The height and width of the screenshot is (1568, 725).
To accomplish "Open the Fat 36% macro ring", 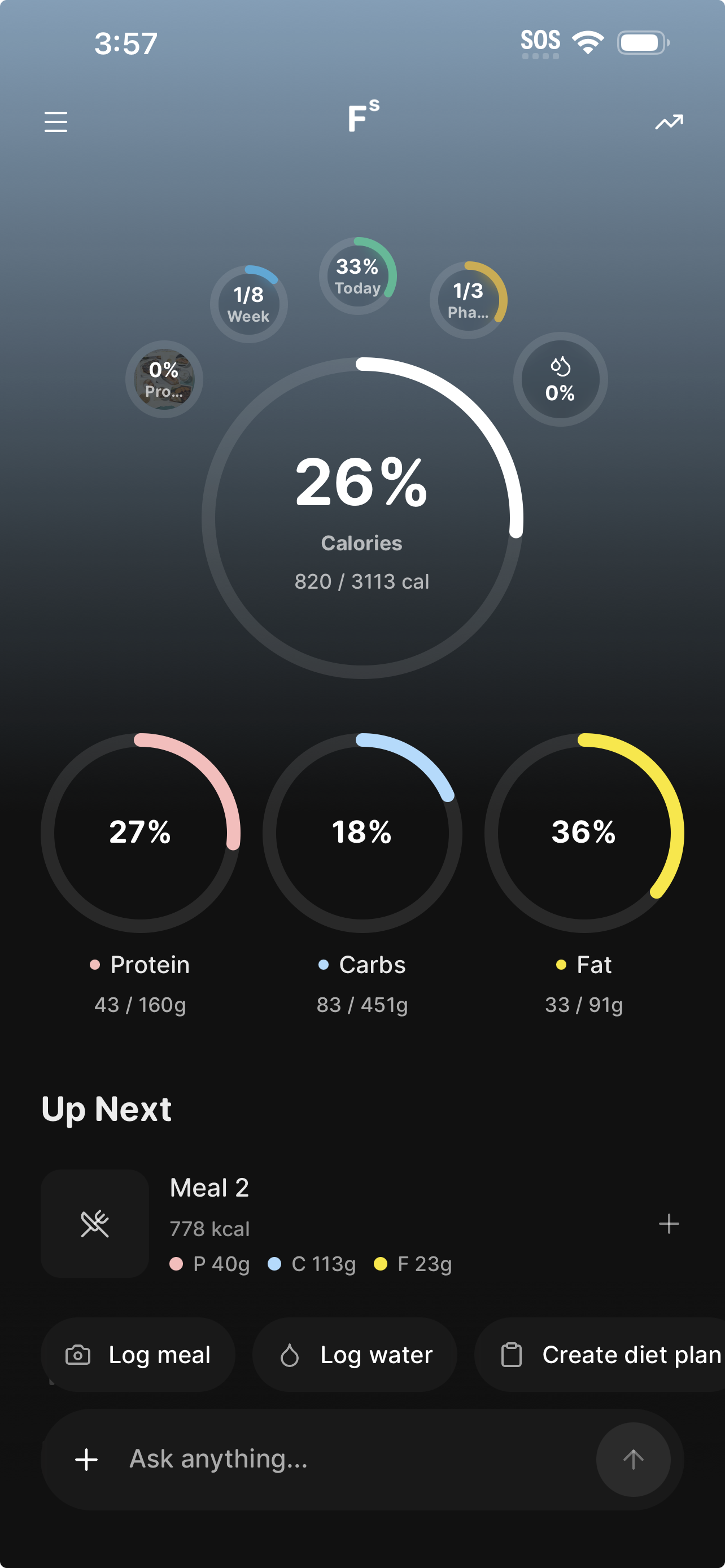I will [584, 832].
